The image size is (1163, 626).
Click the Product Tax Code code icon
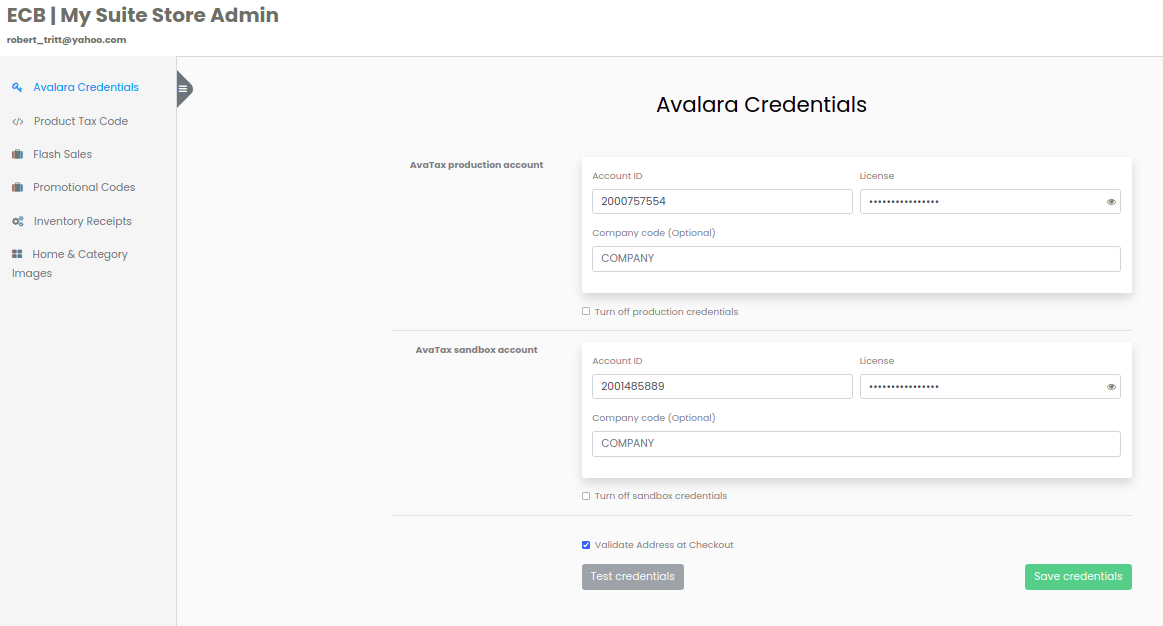[x=17, y=121]
